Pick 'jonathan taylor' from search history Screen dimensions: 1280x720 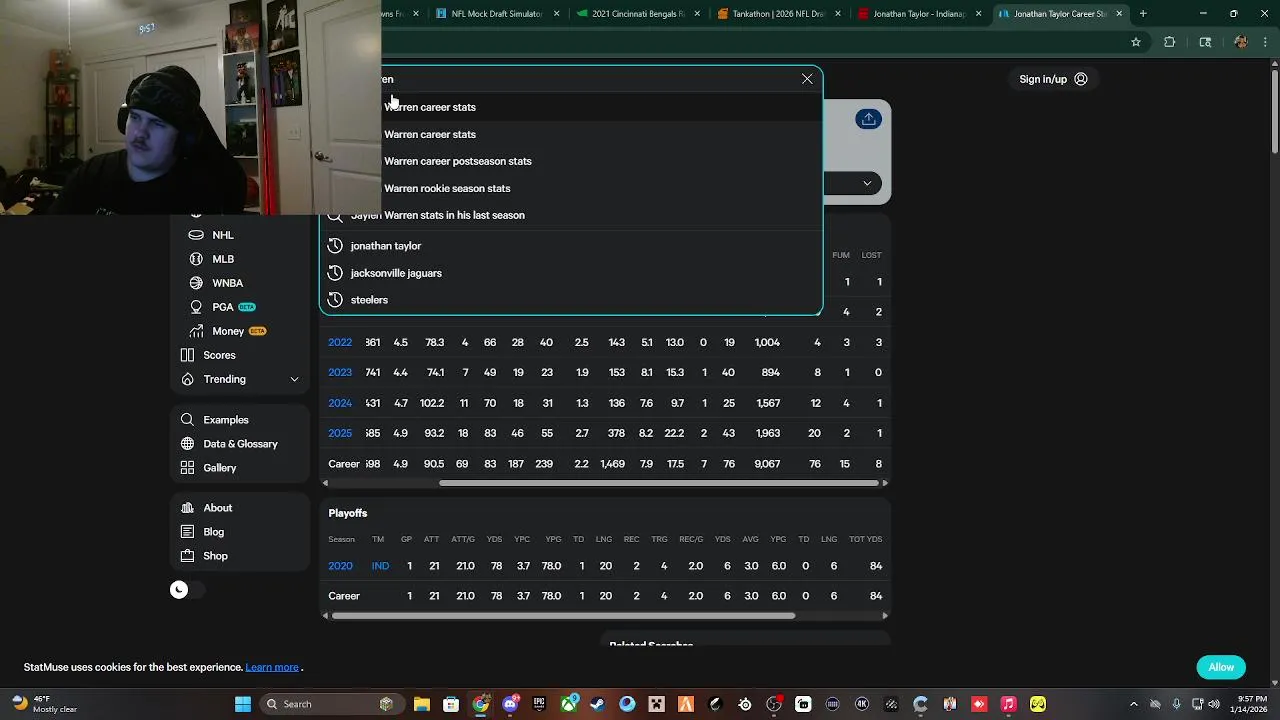pos(385,246)
